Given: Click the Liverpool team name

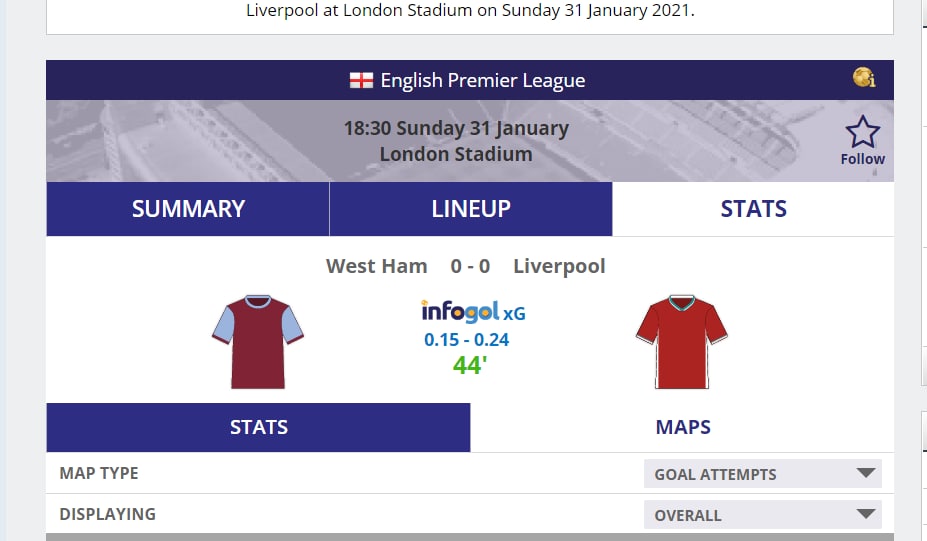Looking at the screenshot, I should [x=559, y=266].
